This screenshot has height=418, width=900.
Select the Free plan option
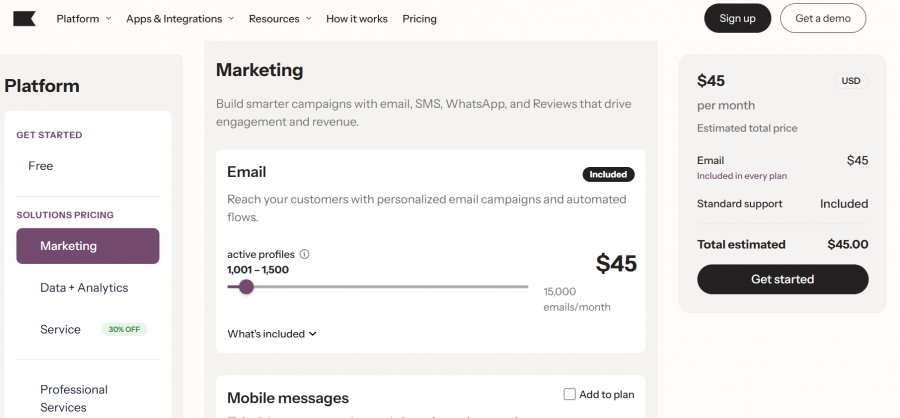click(41, 166)
